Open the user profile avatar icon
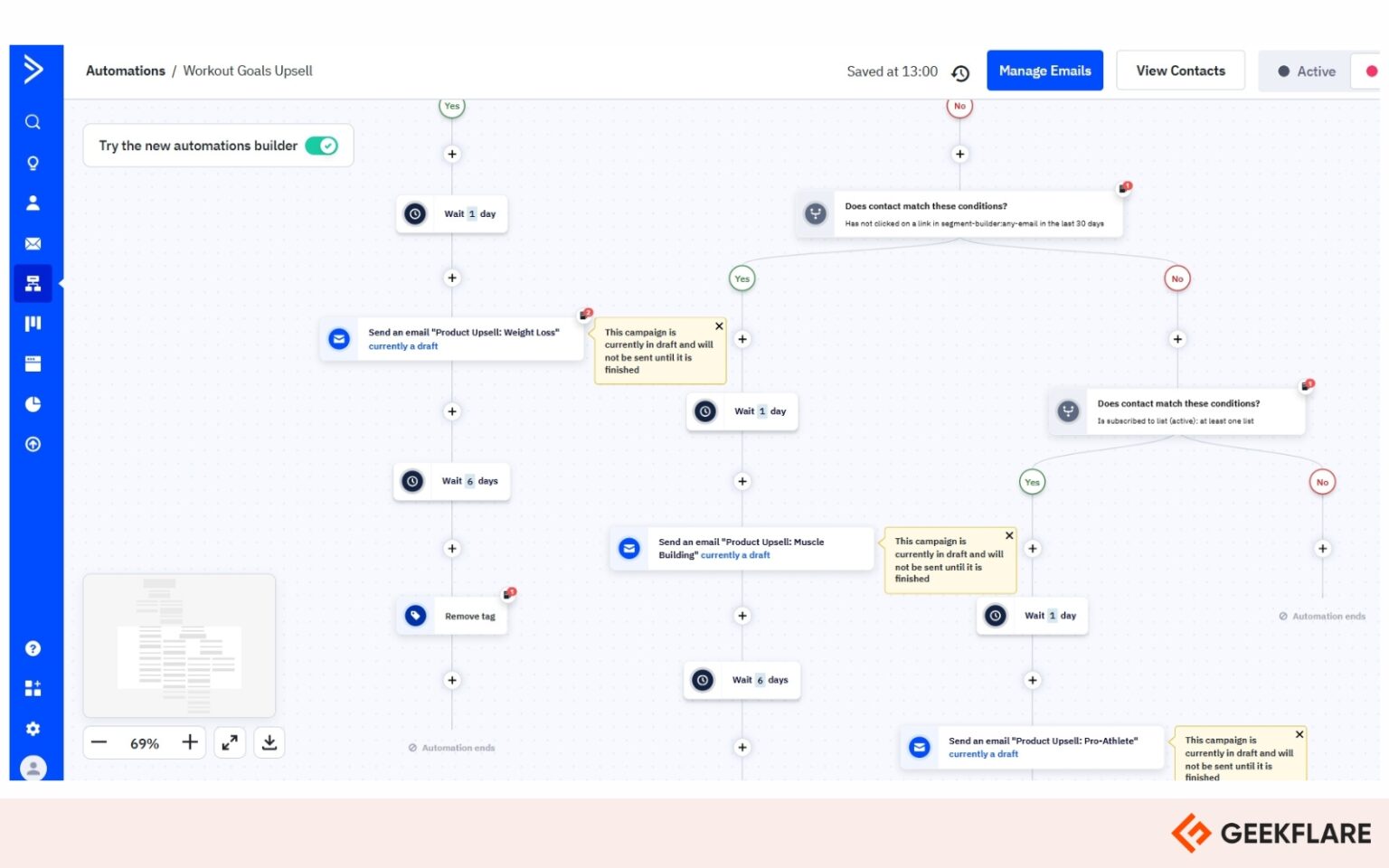This screenshot has width=1389, height=868. 33,769
